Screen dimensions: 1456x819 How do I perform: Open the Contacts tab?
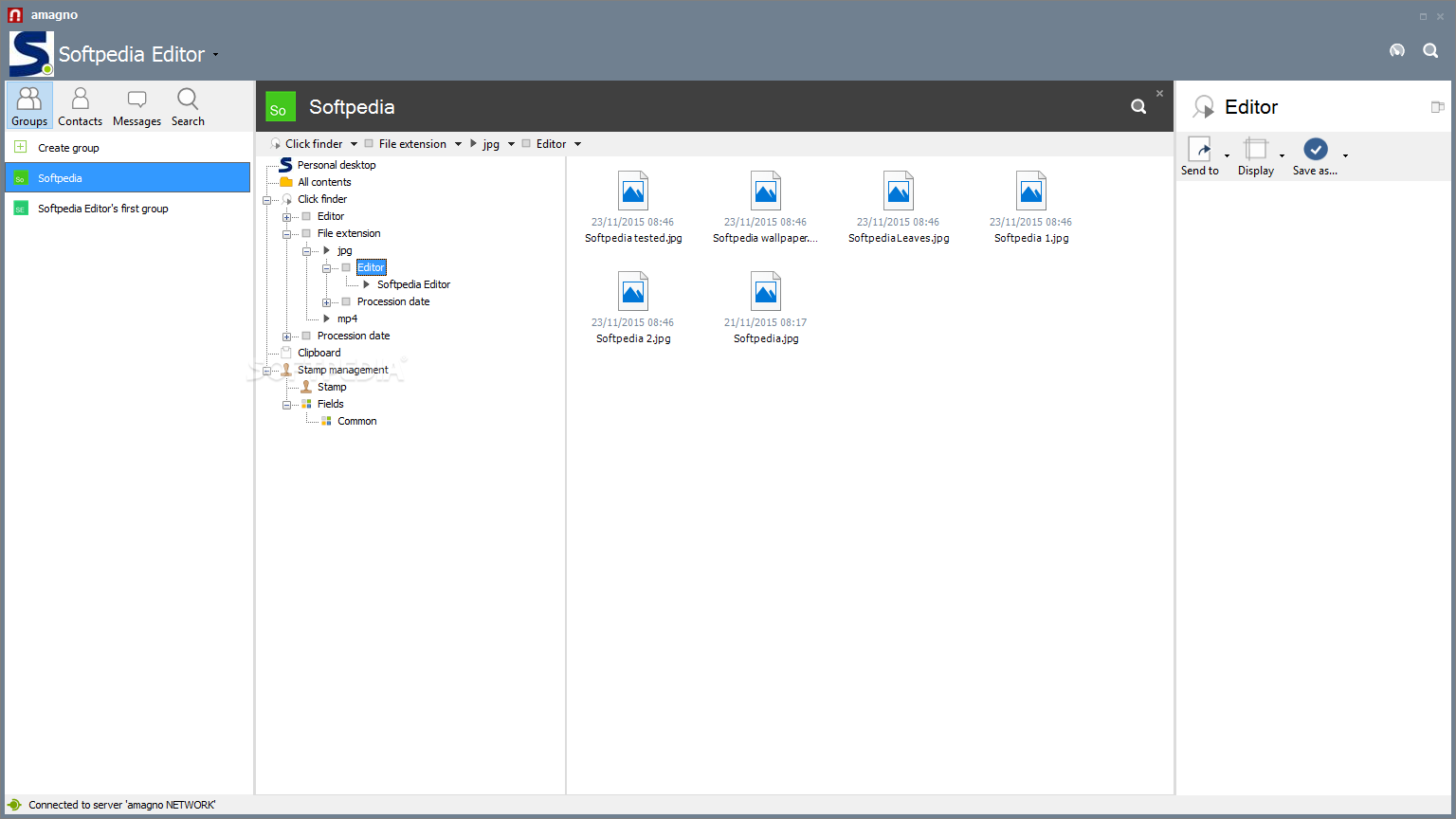(x=80, y=106)
